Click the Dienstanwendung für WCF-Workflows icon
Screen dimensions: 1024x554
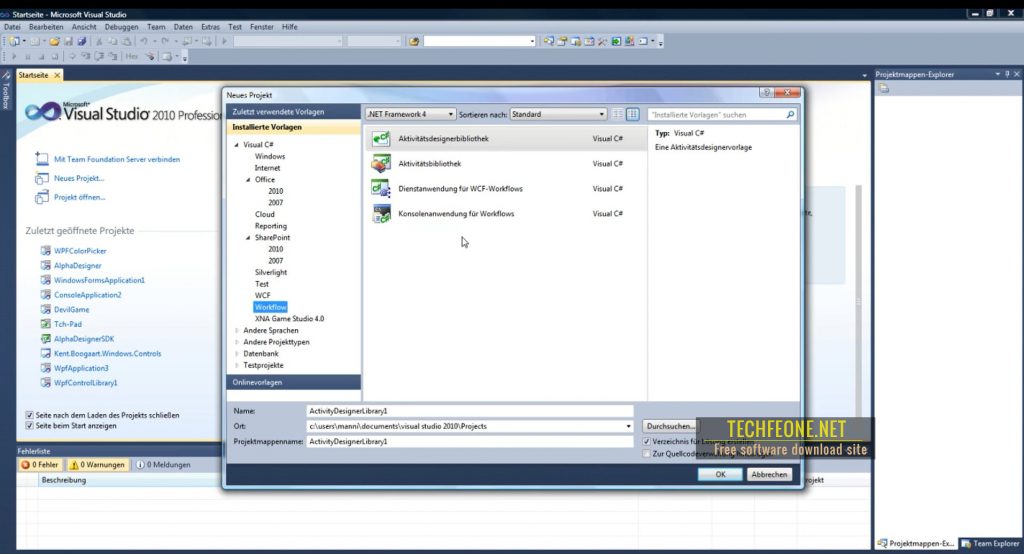point(381,188)
